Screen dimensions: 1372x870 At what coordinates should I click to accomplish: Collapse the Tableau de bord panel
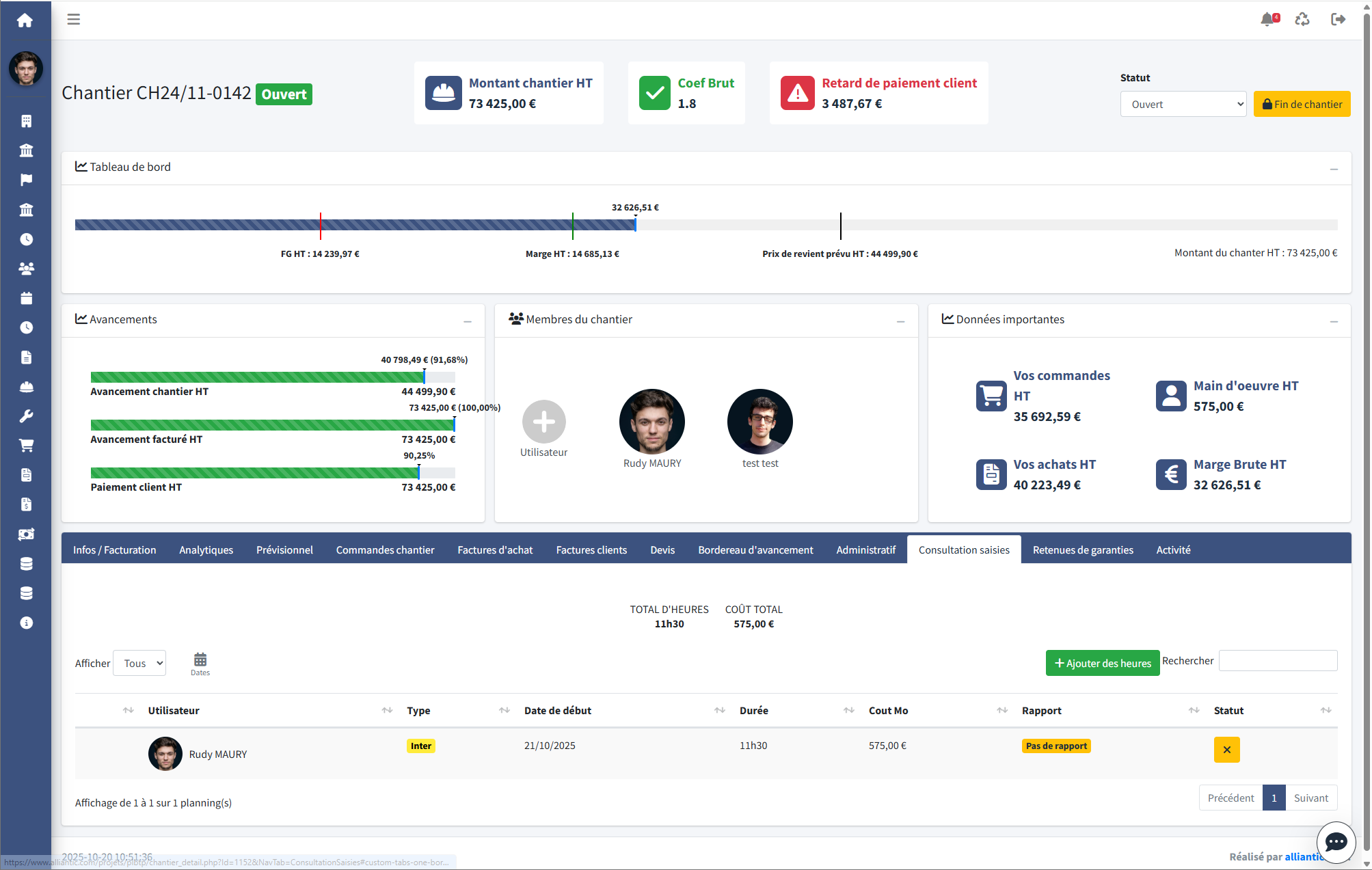coord(1334,169)
